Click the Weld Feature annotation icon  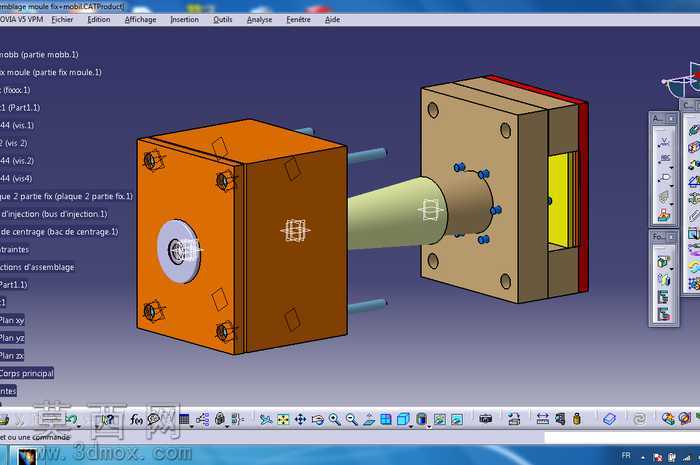pyautogui.click(x=664, y=141)
